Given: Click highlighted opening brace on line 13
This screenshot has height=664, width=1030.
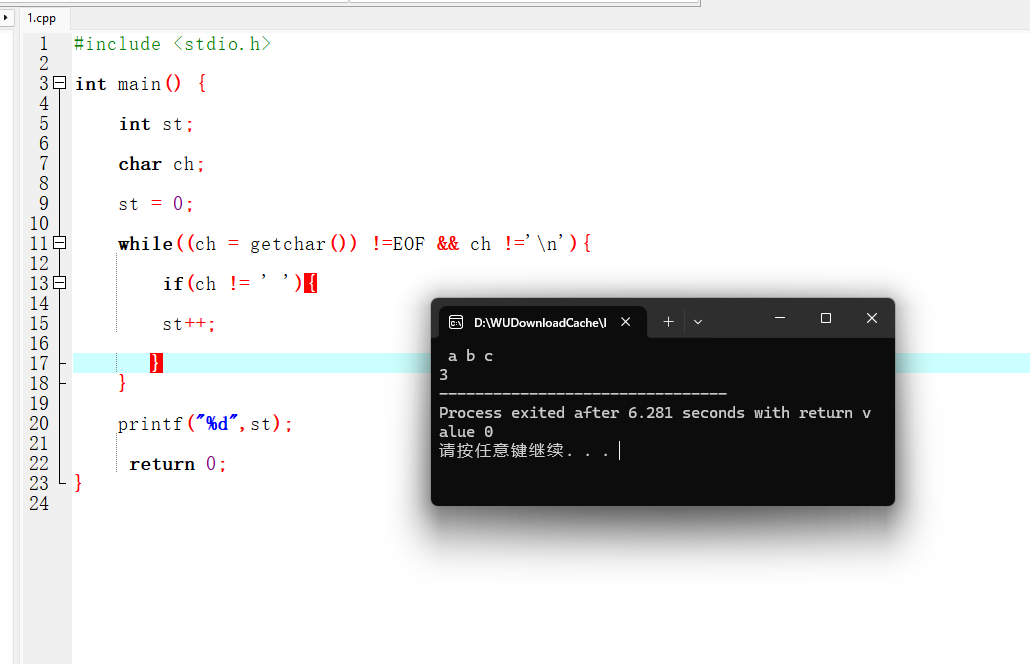Looking at the screenshot, I should click(x=311, y=284).
